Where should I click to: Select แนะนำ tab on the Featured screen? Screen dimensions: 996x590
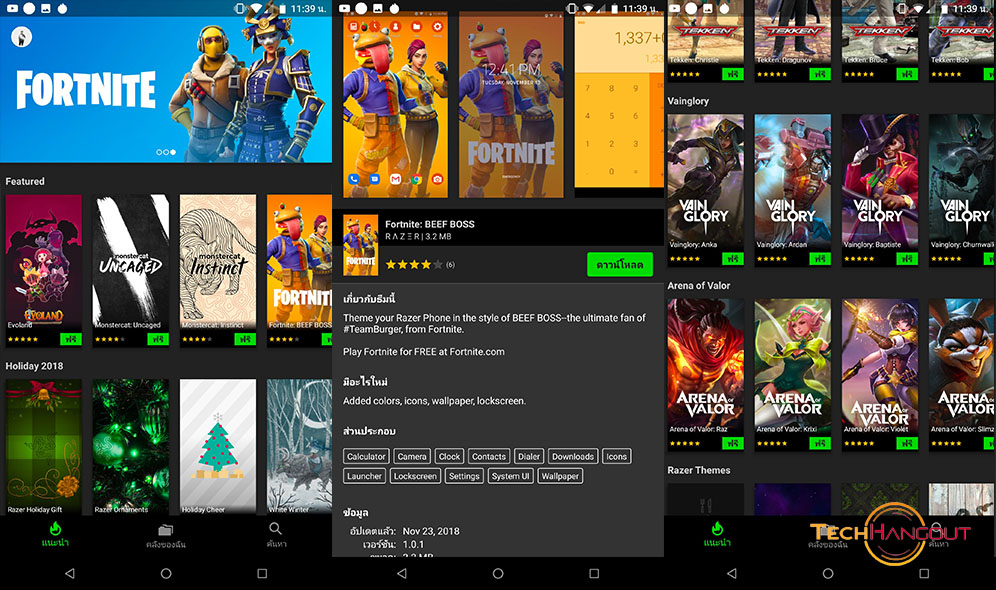tap(55, 534)
